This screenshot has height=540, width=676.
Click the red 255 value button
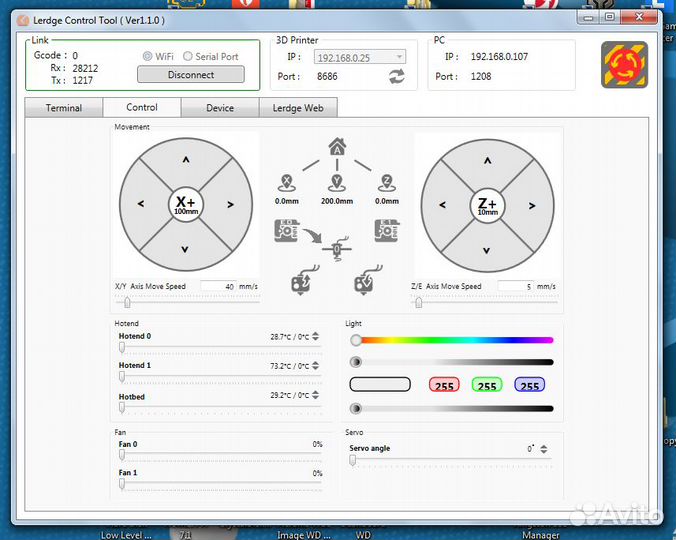pyautogui.click(x=444, y=385)
